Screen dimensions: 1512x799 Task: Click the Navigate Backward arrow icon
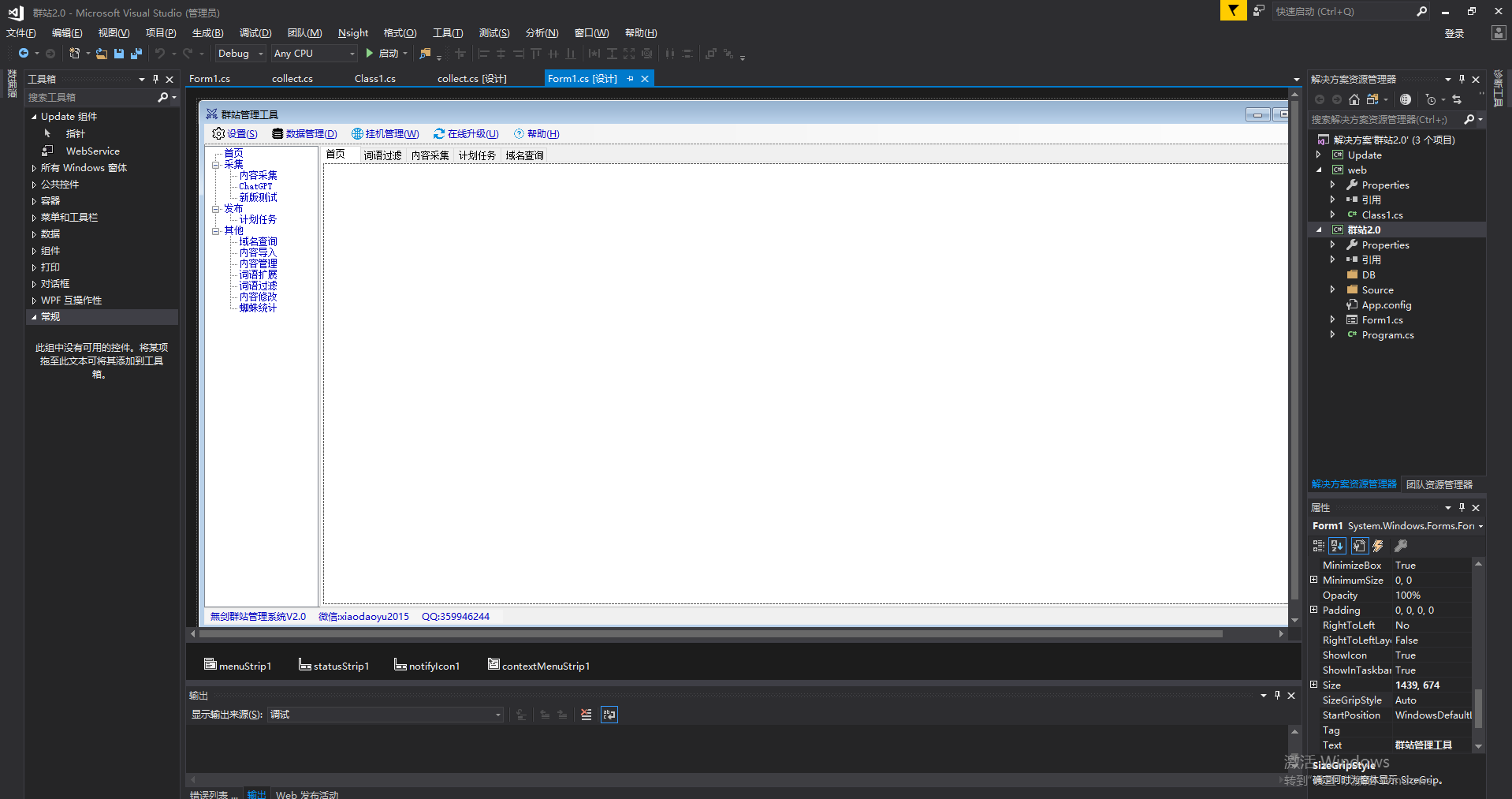24,54
